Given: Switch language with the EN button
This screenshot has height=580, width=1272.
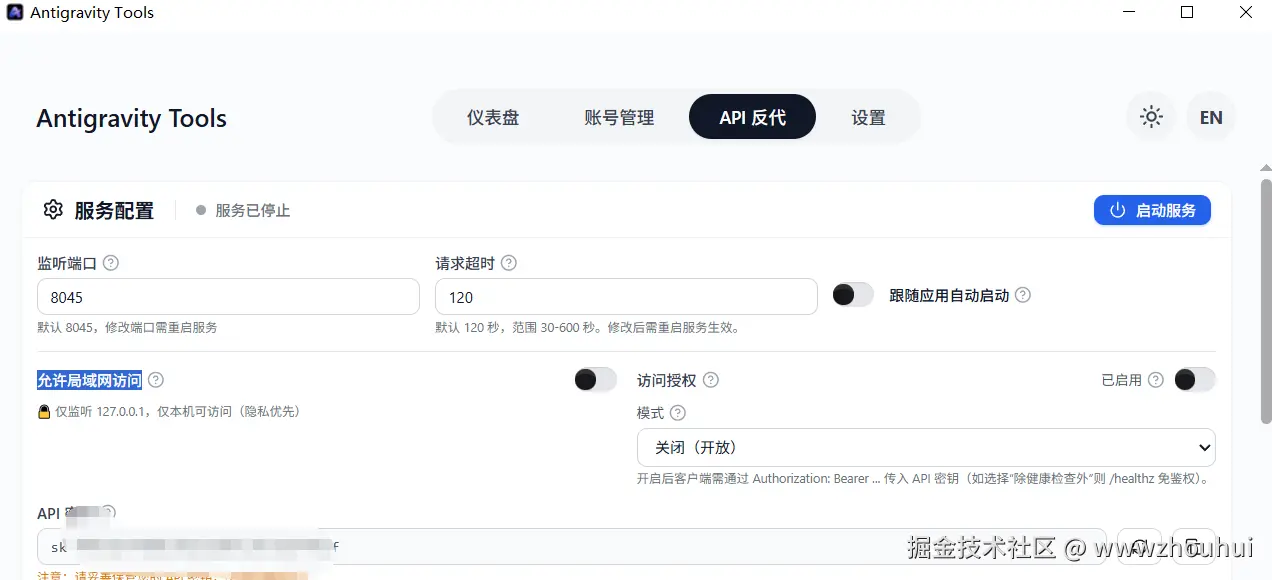Looking at the screenshot, I should tap(1211, 117).
